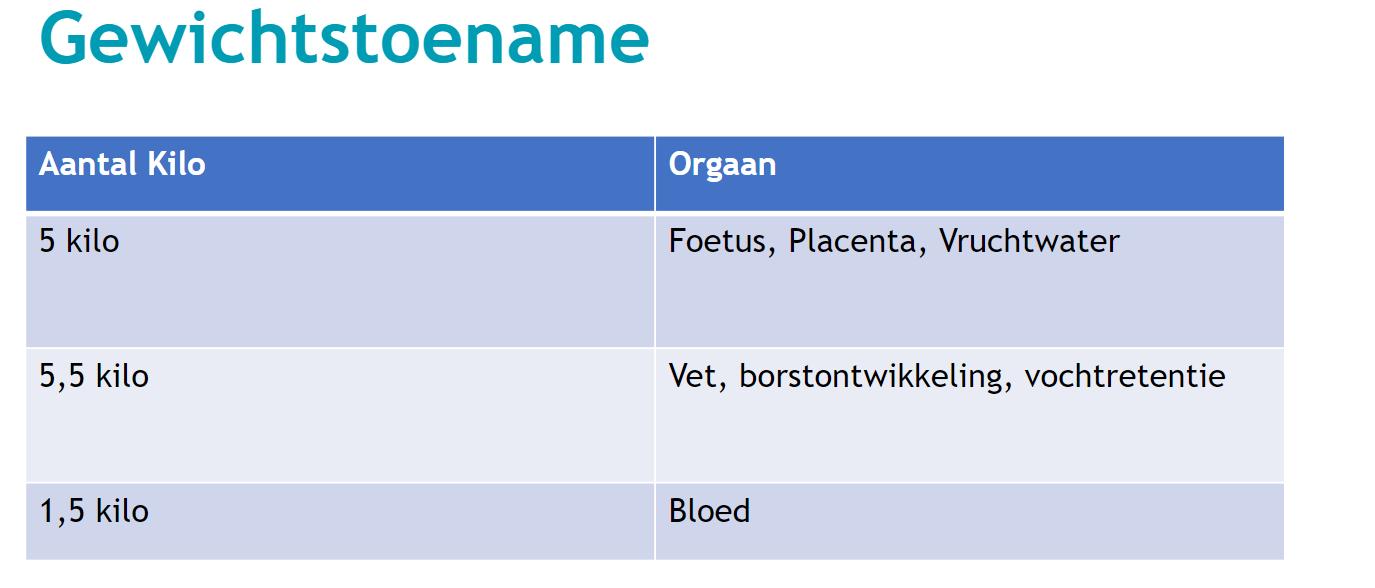
Task: Click the column divider in header row
Action: coord(655,174)
